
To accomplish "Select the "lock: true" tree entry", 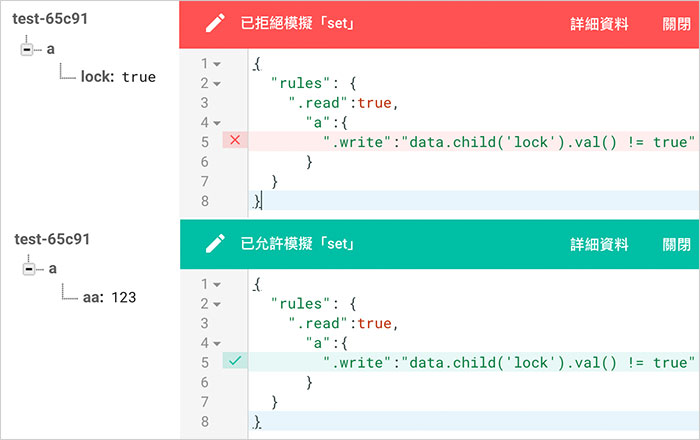I will coord(117,76).
